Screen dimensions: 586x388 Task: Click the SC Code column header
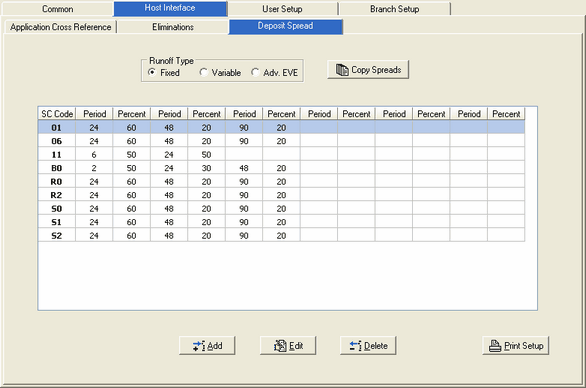coord(57,114)
